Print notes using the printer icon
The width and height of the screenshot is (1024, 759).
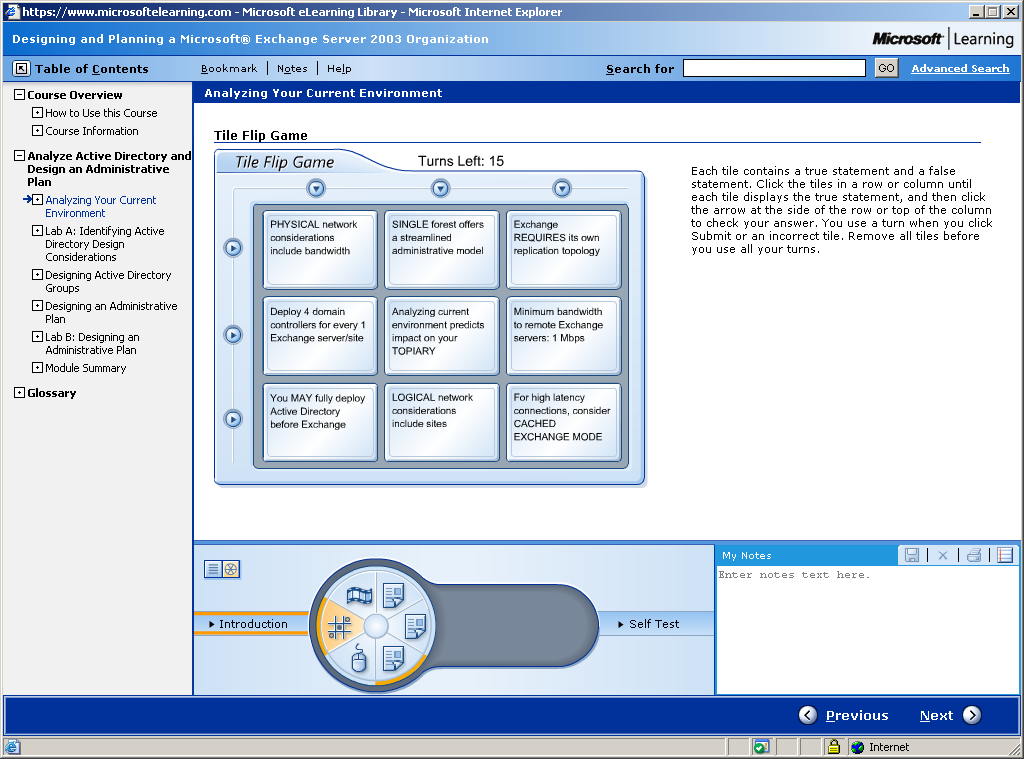coord(974,555)
